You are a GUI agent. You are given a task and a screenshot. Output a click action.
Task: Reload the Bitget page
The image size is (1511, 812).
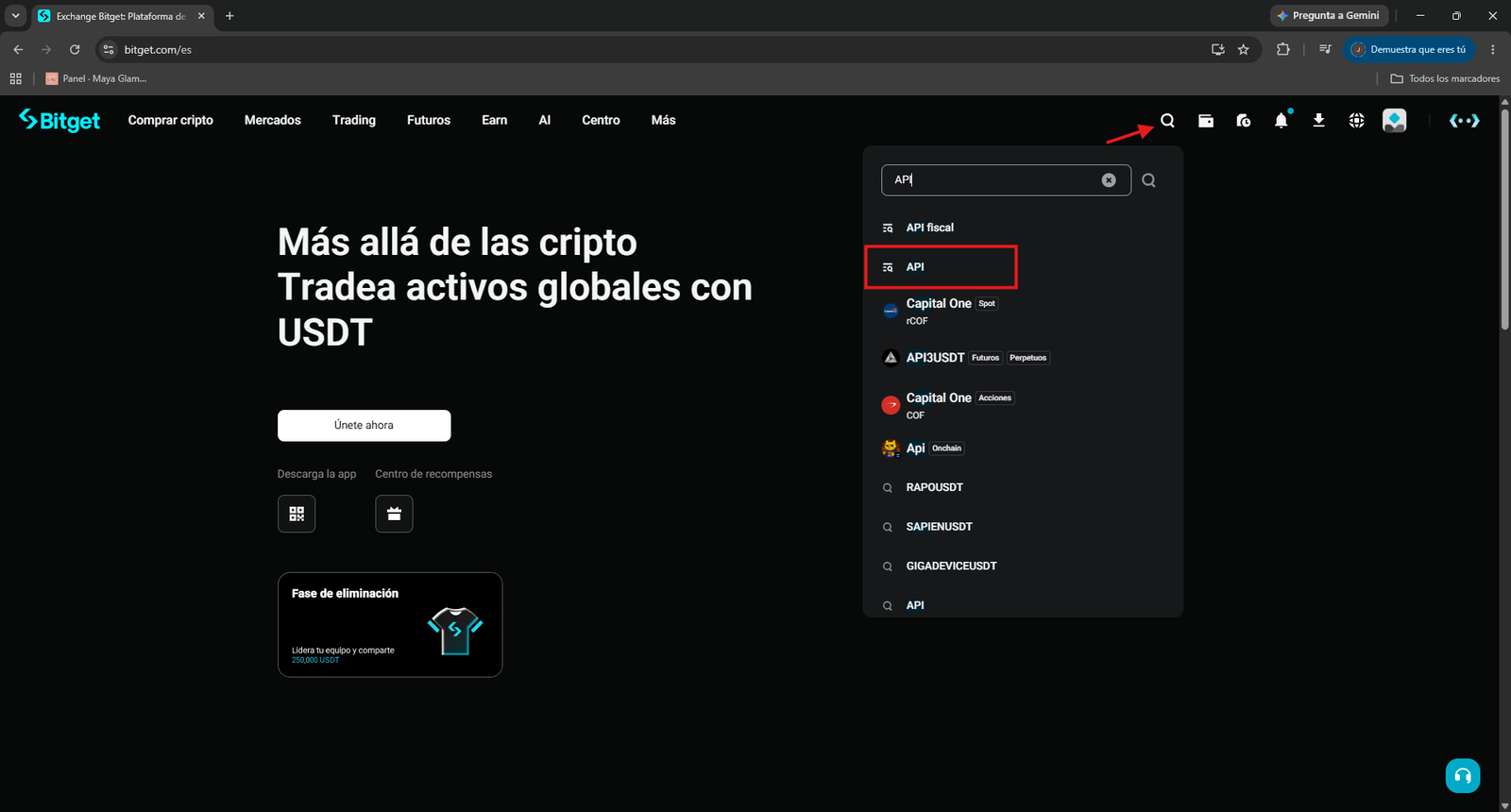(x=75, y=49)
